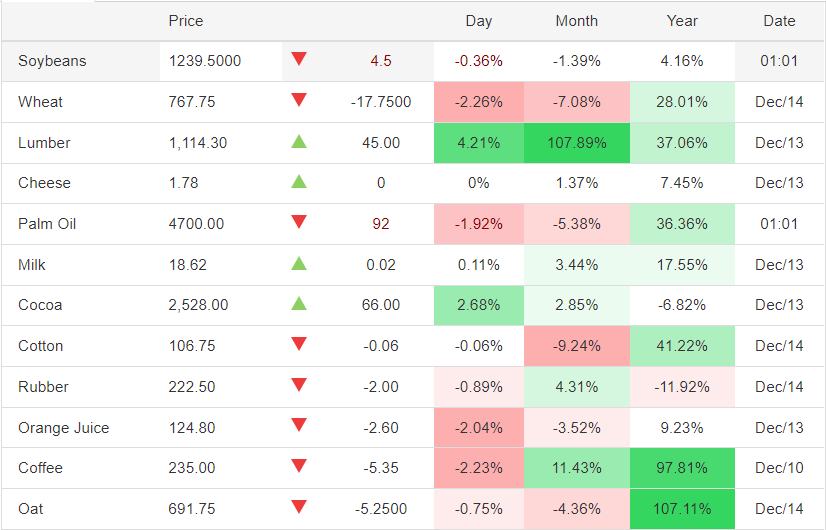This screenshot has height=530, width=826.
Task: Click the green up arrow in Cheese row
Action: pos(299,181)
